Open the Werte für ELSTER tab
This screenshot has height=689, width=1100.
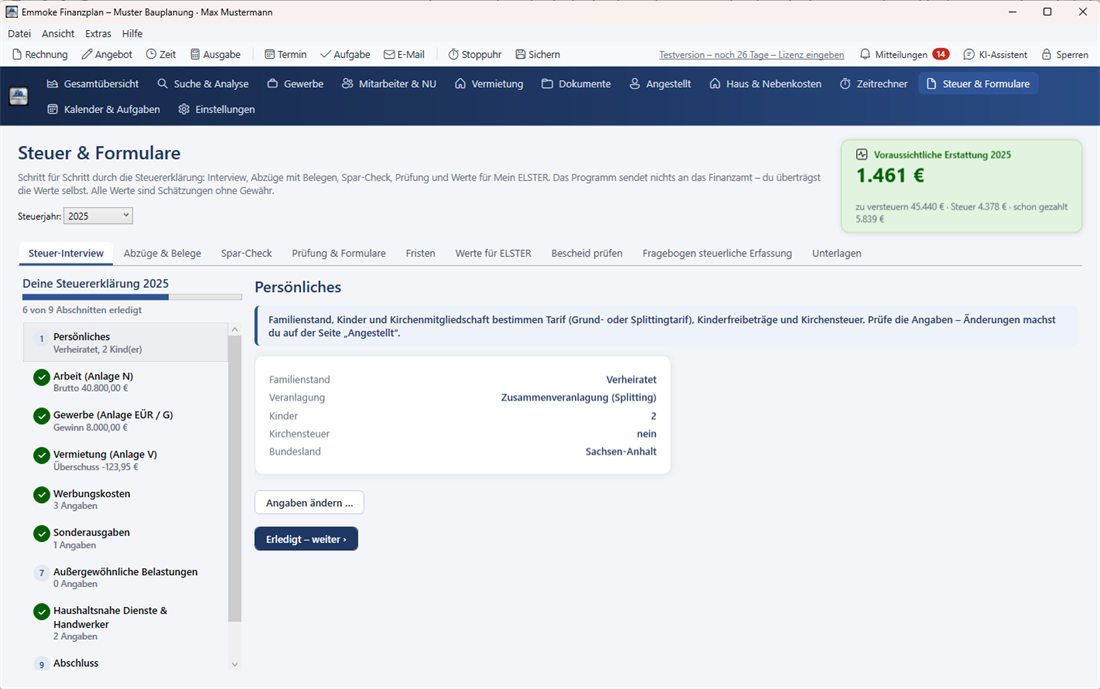[493, 253]
